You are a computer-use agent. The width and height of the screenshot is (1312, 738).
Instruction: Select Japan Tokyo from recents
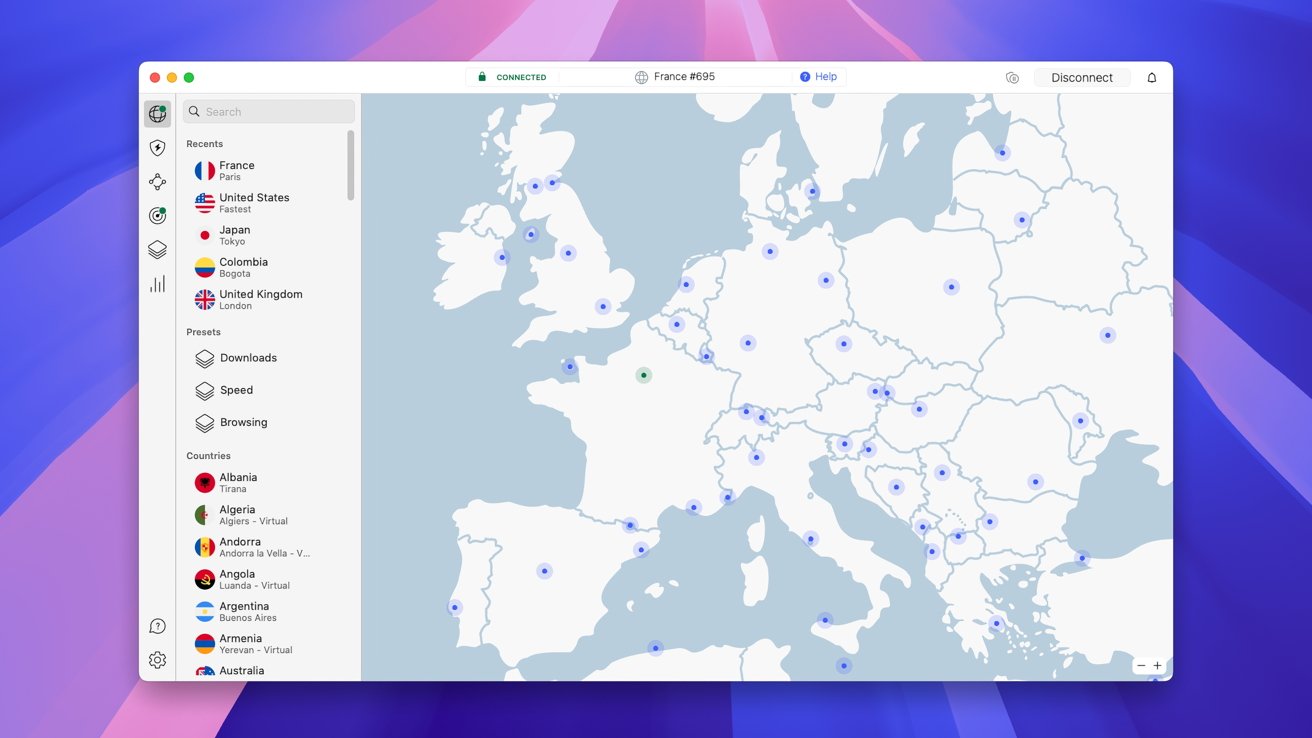click(x=236, y=235)
